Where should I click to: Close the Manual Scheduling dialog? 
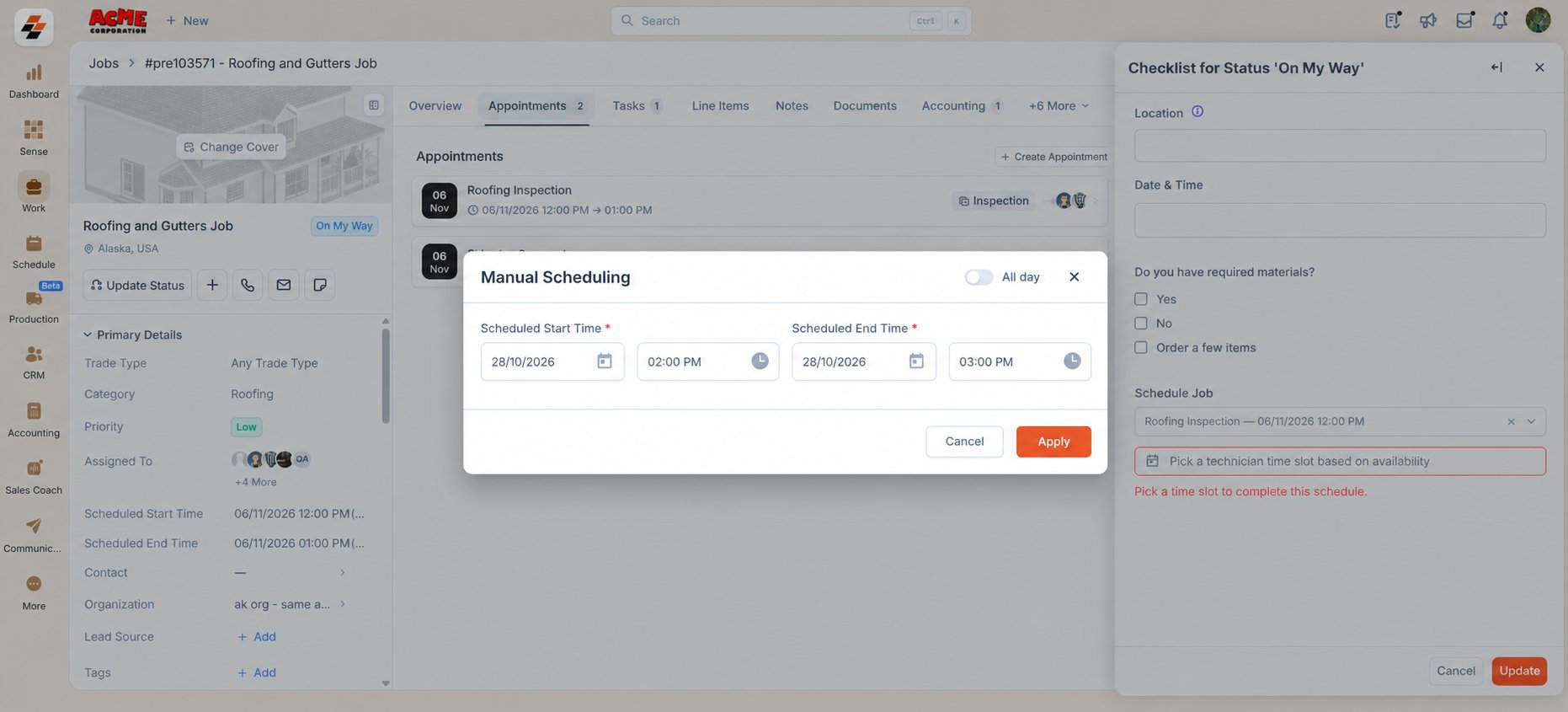(x=1074, y=277)
